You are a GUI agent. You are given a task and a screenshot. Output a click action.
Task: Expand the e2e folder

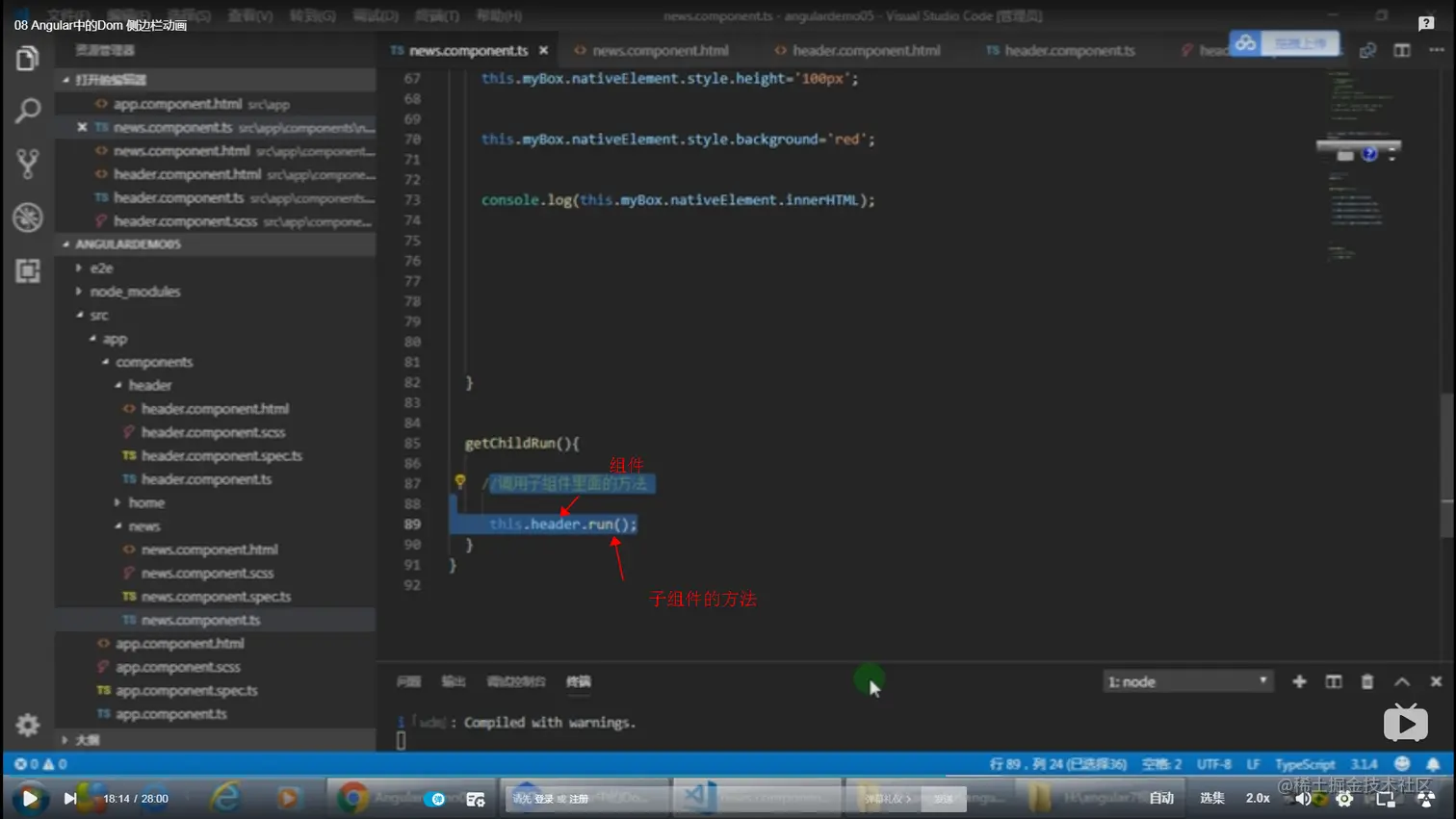(79, 268)
